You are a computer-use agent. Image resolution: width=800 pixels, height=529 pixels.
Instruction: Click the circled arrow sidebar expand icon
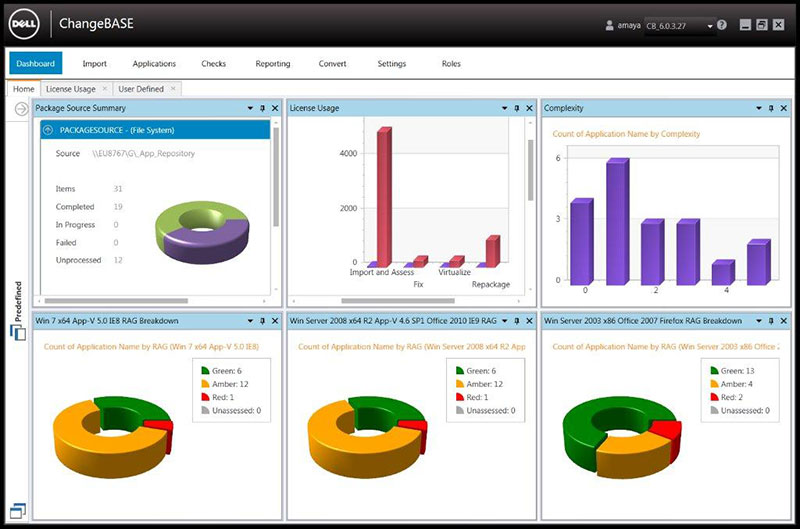coord(21,109)
